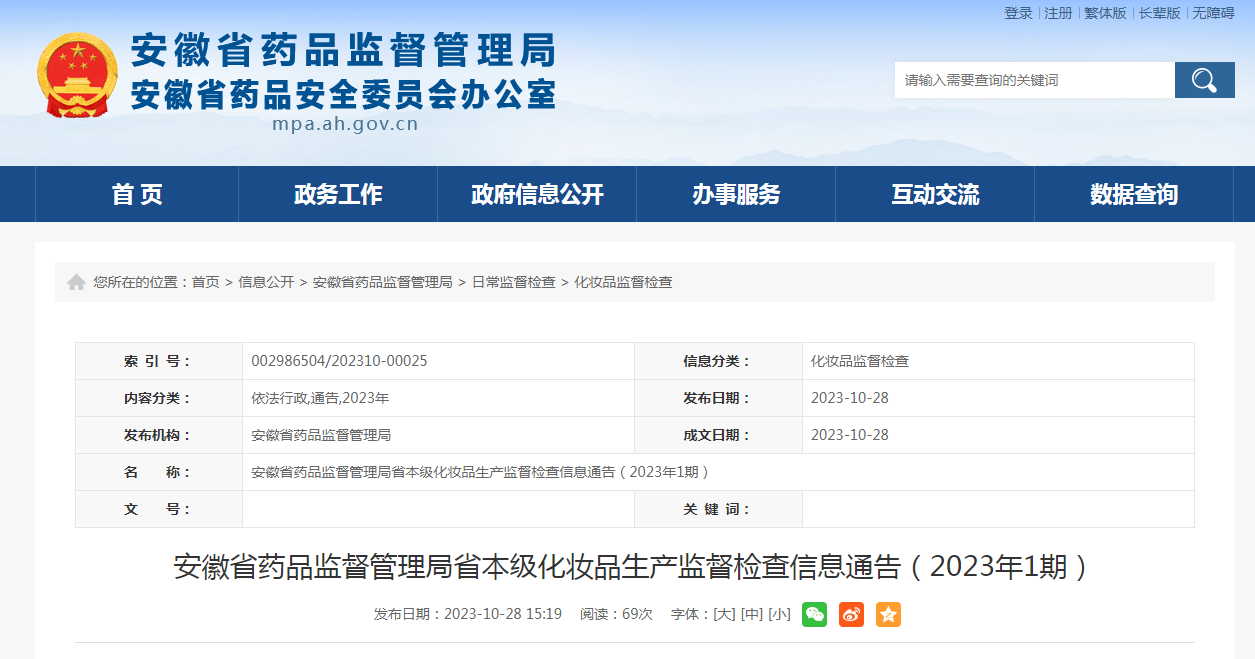Switch to 繁体版 version
Screen dimensions: 1255x659
(1105, 13)
